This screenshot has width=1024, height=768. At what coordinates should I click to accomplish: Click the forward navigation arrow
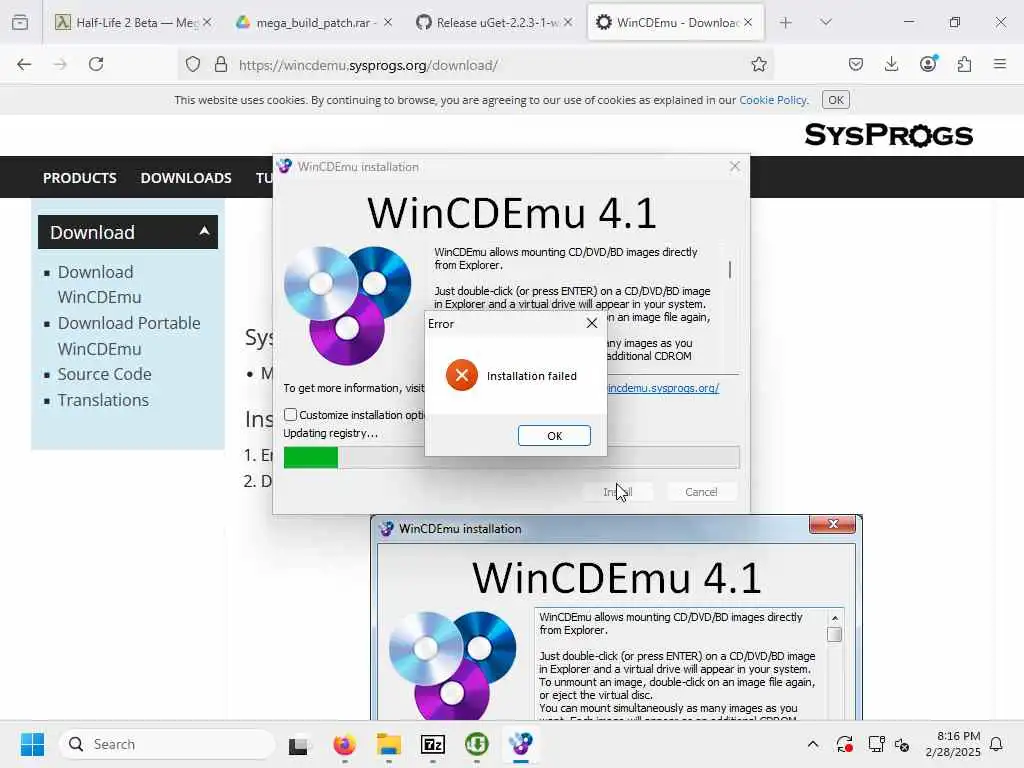click(60, 64)
